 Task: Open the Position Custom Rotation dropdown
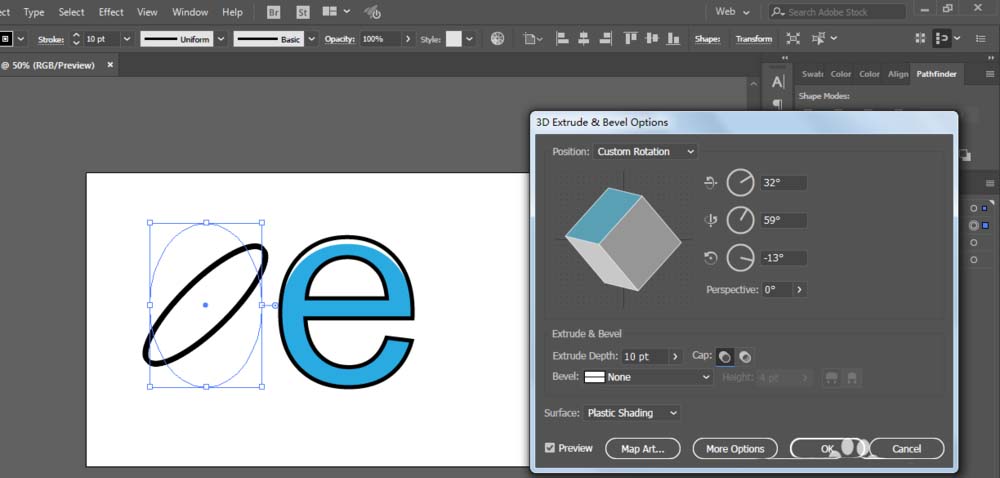click(x=646, y=151)
